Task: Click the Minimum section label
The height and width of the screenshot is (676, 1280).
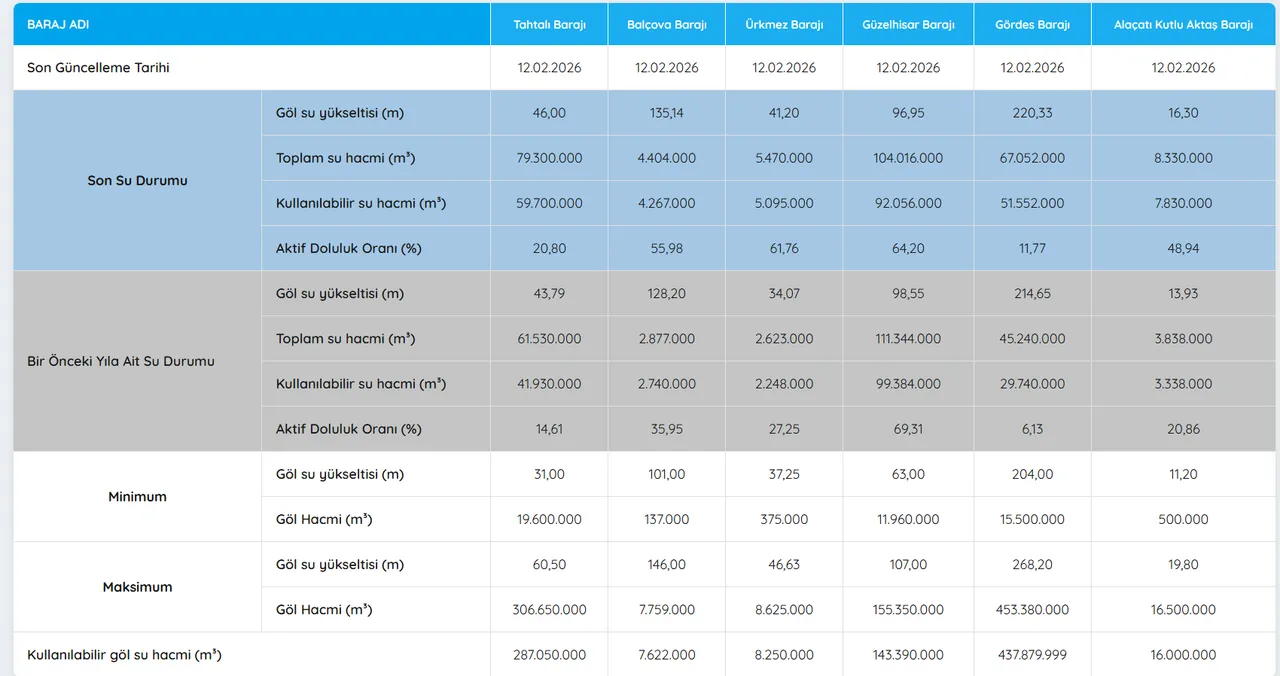Action: [137, 497]
